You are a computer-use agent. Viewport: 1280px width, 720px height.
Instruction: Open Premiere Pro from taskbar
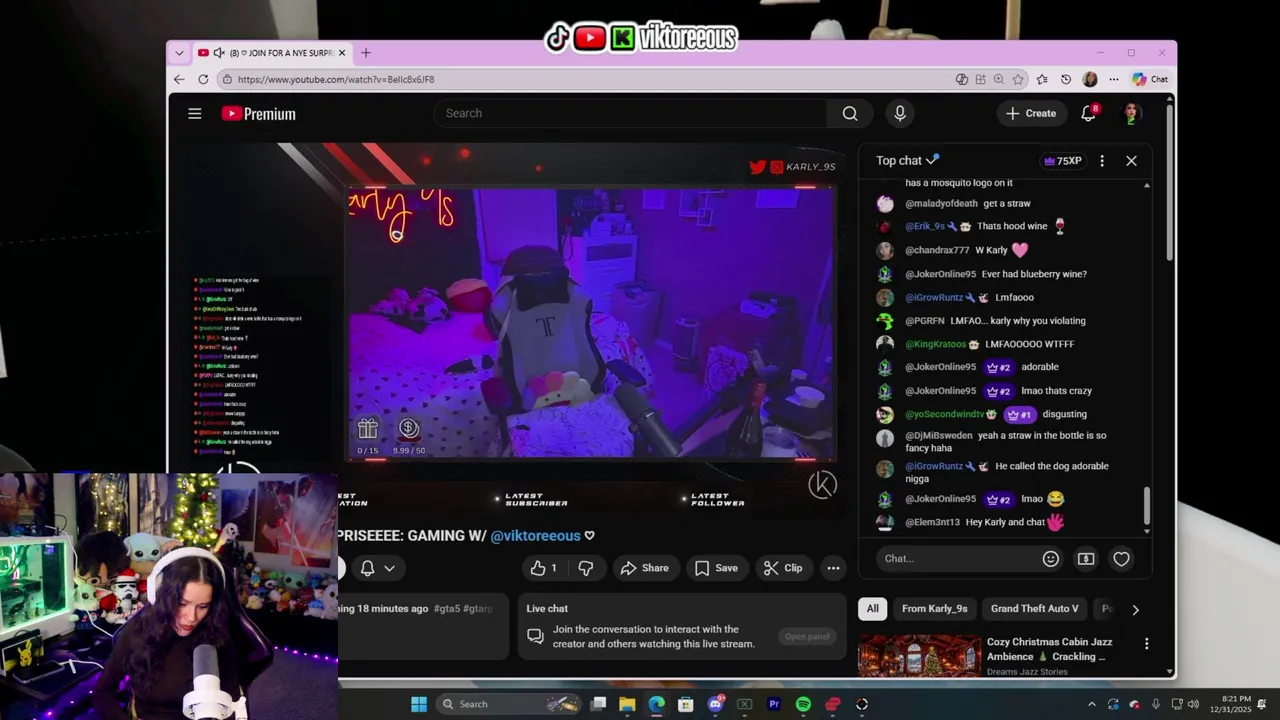[x=774, y=704]
